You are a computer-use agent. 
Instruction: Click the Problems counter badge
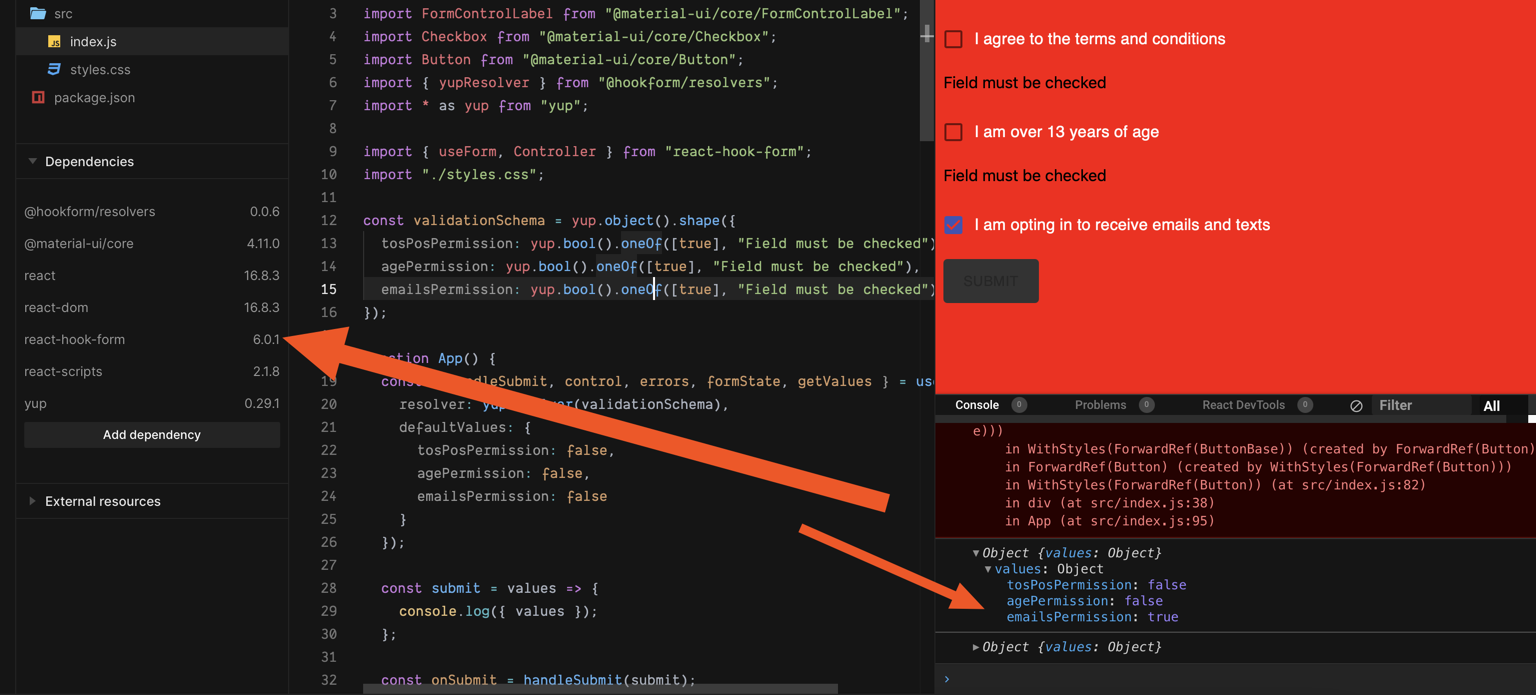point(1147,405)
